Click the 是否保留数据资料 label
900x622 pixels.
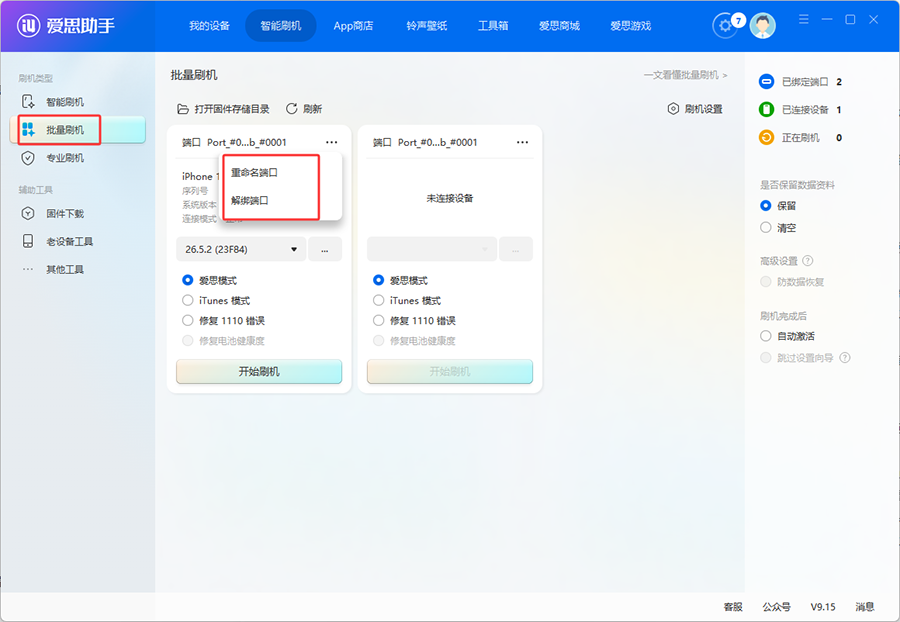(x=798, y=185)
